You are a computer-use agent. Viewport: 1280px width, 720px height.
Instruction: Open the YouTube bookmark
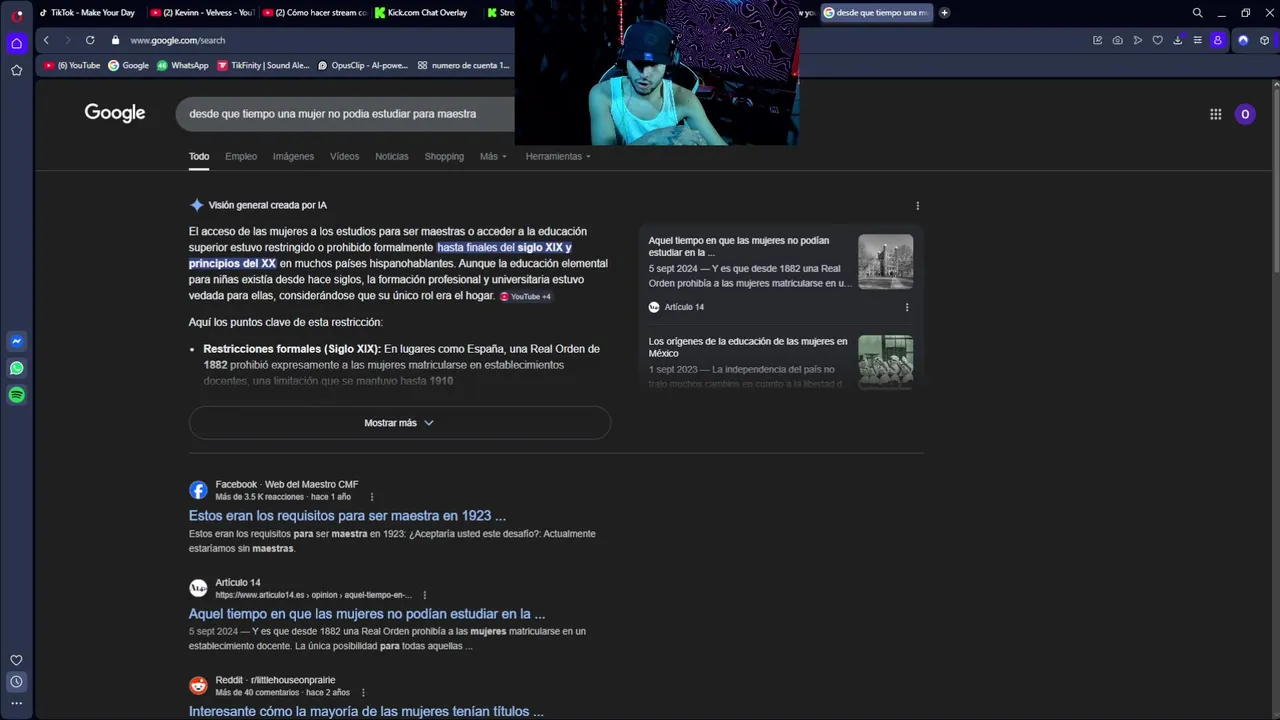coord(72,65)
